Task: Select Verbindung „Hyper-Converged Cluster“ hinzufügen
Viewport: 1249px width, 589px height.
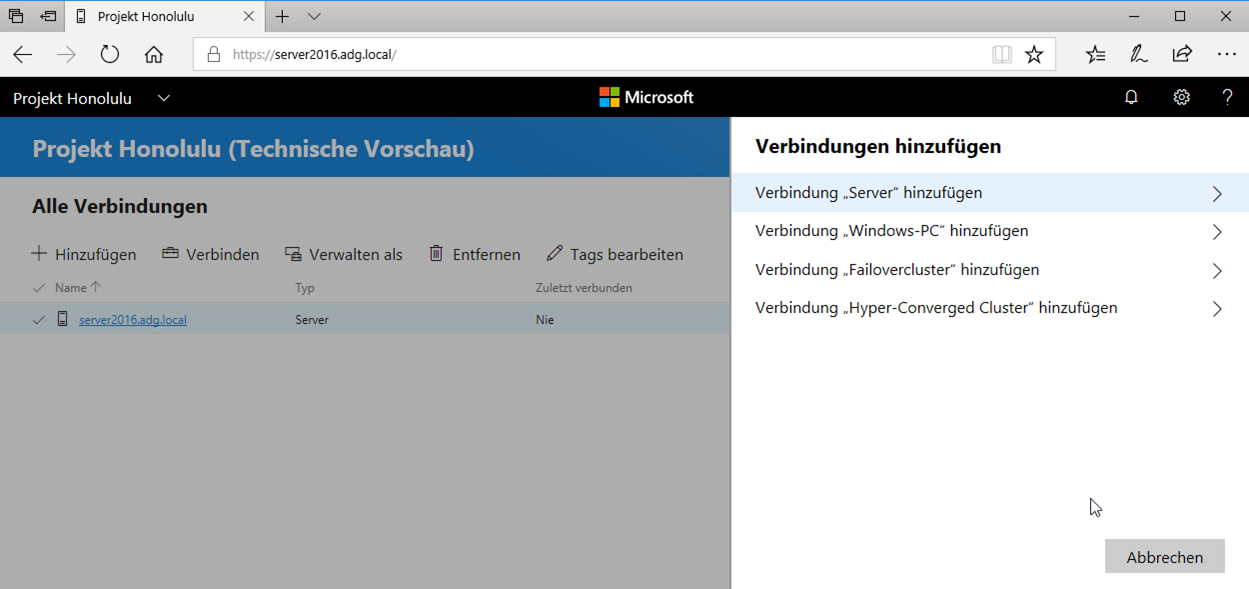Action: [990, 308]
